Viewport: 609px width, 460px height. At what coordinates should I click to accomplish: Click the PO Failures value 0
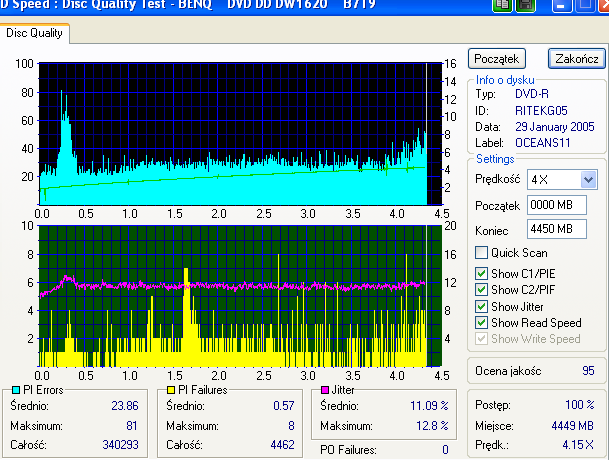click(445, 450)
